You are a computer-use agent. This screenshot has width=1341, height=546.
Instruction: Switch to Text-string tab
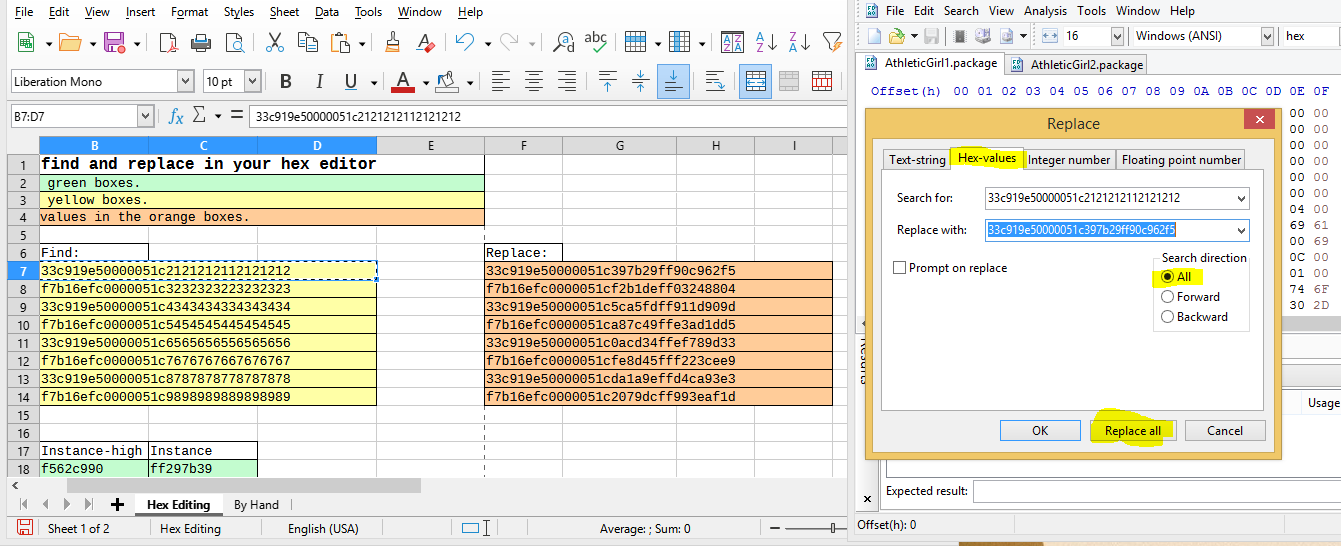917,160
